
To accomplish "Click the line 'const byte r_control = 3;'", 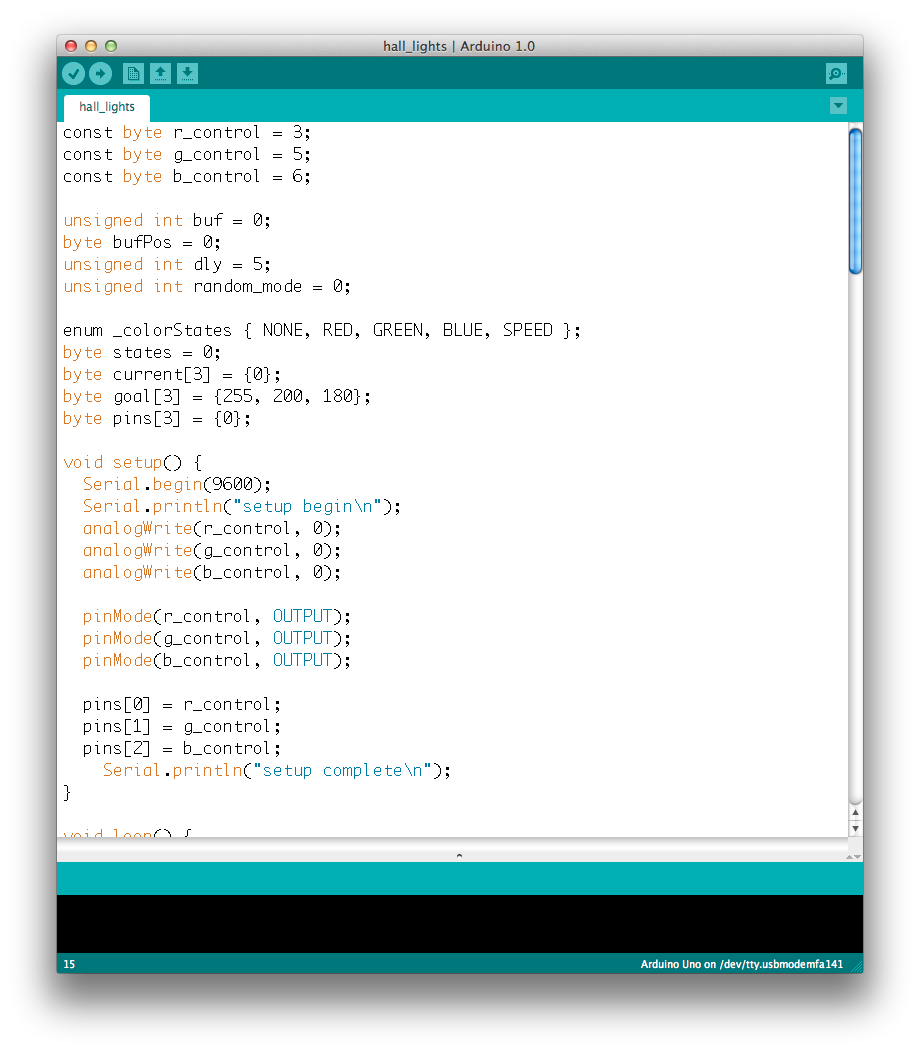I will click(x=187, y=133).
